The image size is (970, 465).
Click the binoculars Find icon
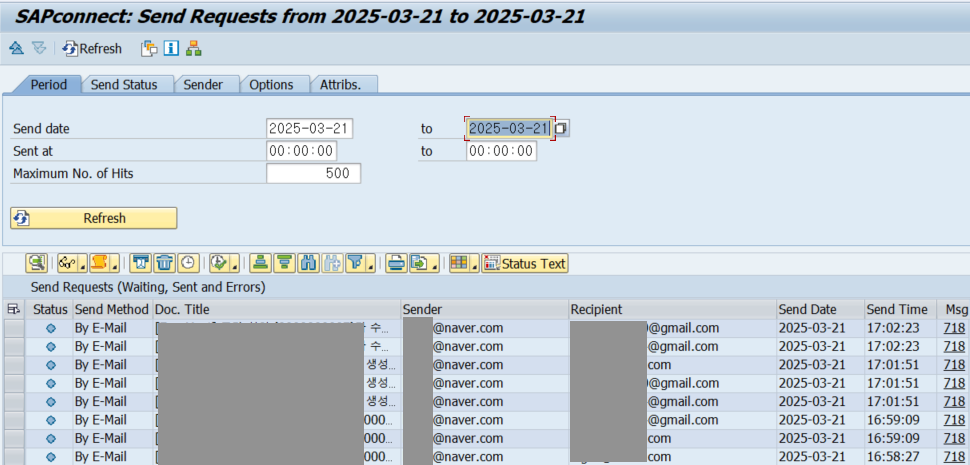tap(308, 263)
